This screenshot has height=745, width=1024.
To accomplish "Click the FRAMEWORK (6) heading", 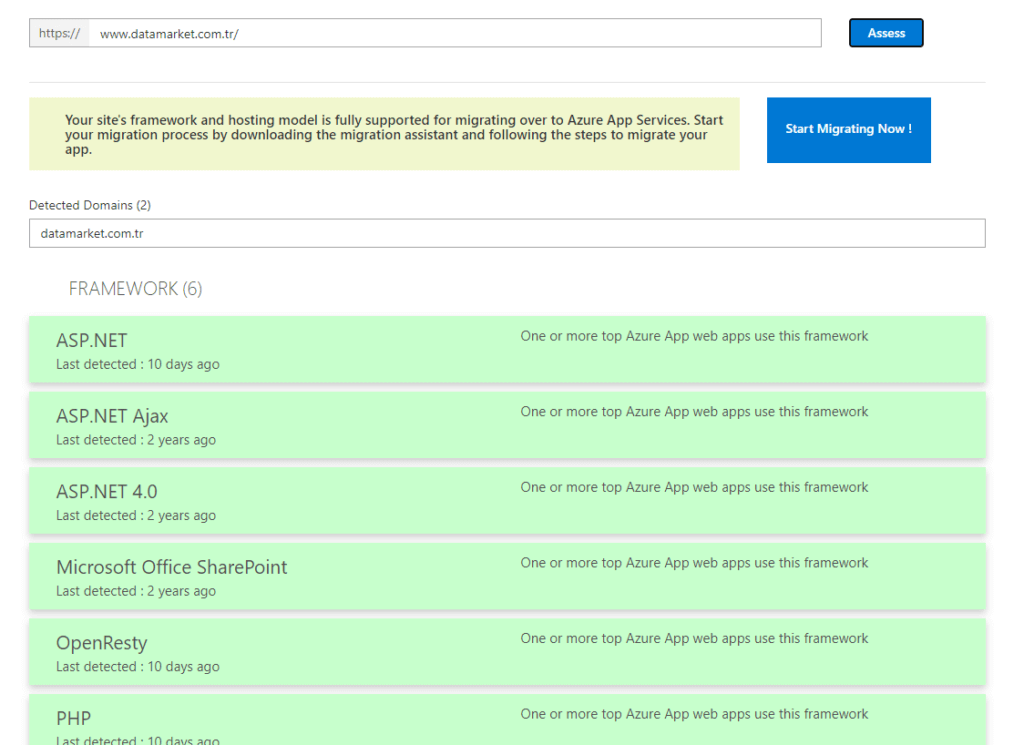I will tap(135, 289).
